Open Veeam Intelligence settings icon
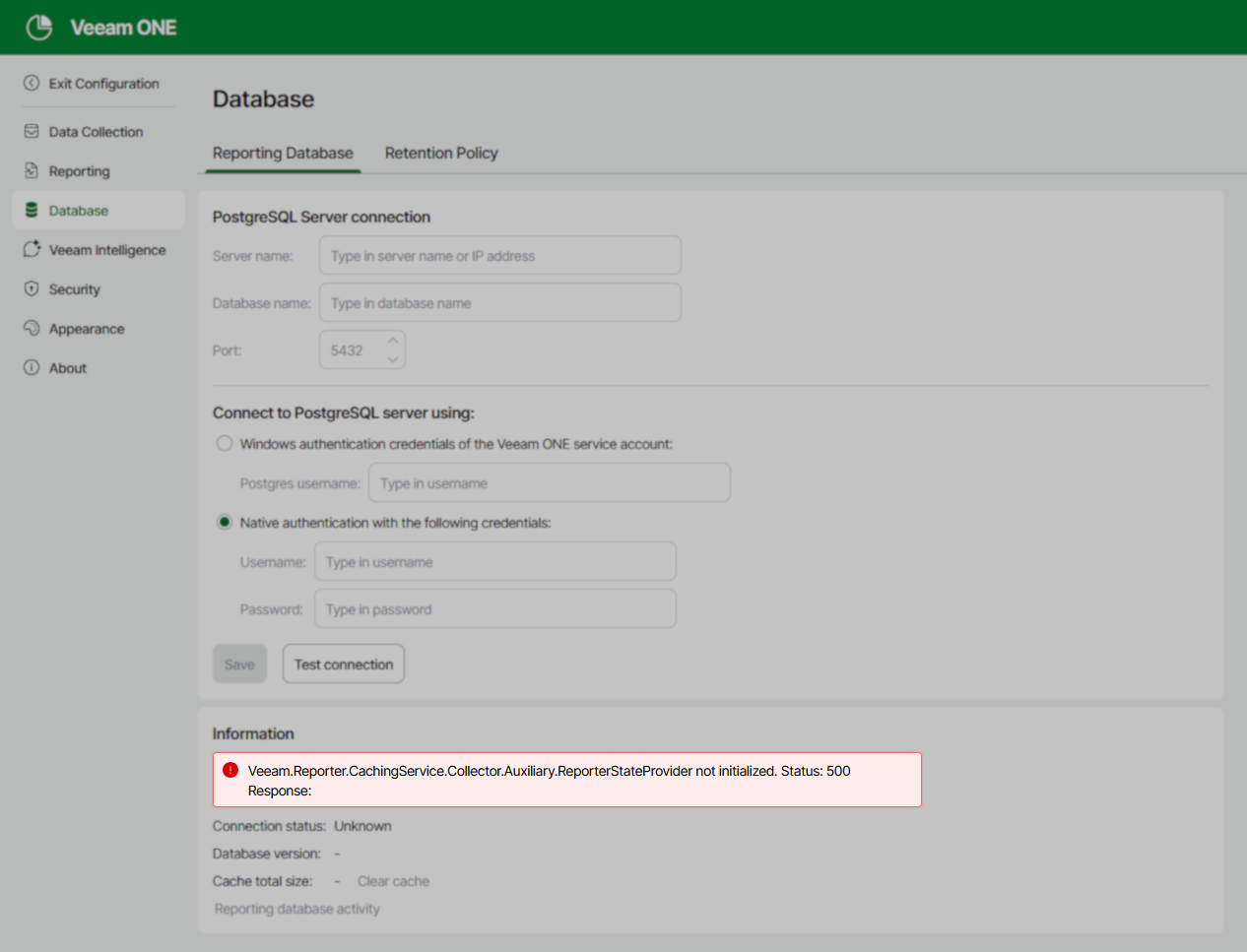 coord(33,249)
